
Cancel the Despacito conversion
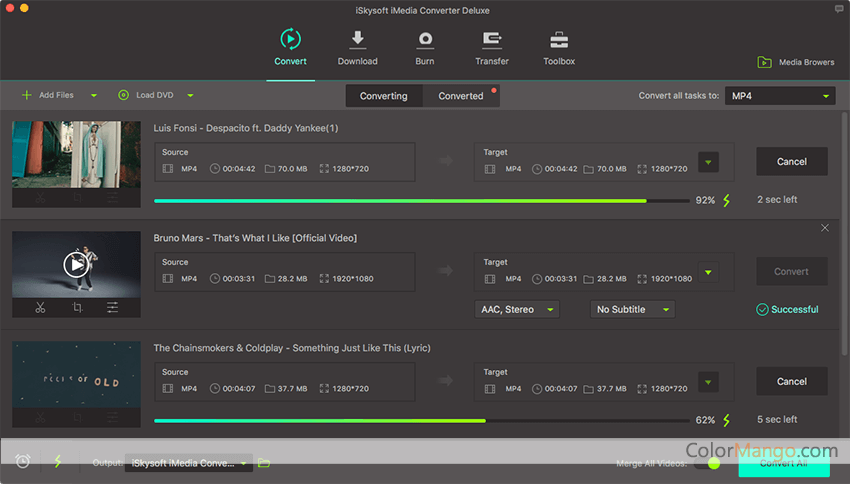pyautogui.click(x=791, y=161)
